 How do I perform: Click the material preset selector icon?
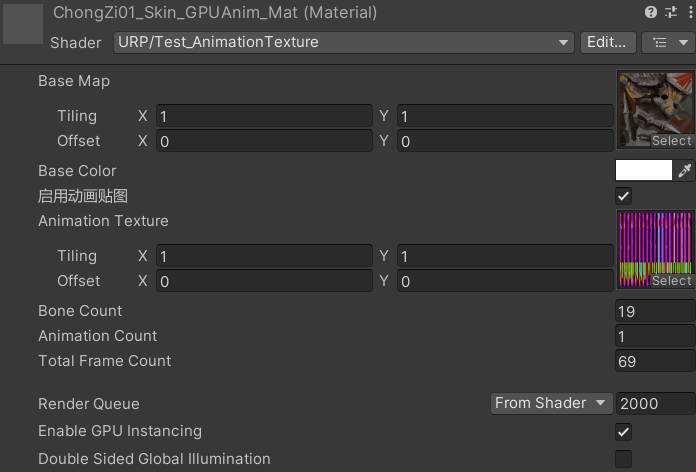[x=669, y=13]
